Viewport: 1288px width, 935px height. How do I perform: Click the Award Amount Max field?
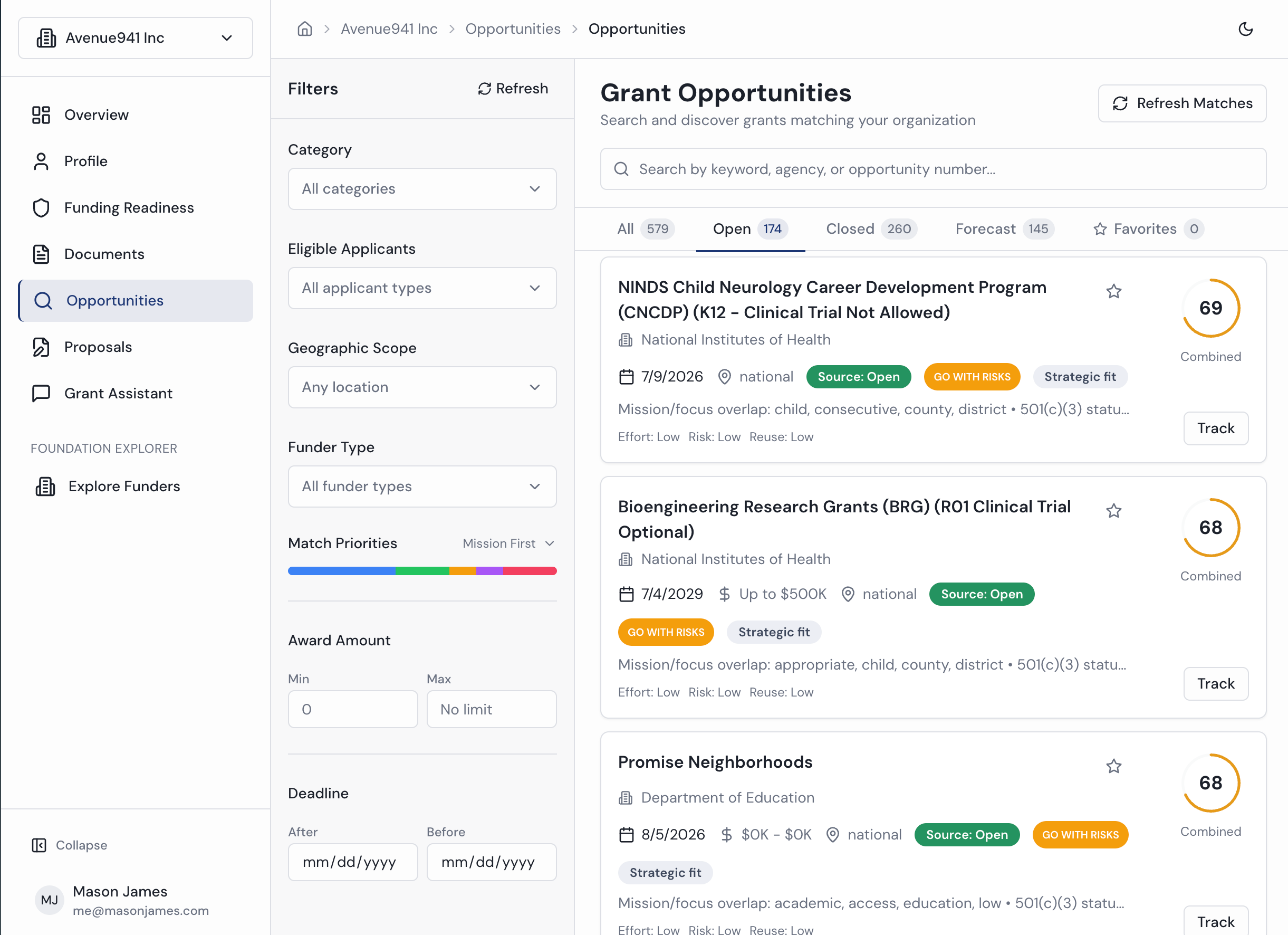[x=491, y=709]
